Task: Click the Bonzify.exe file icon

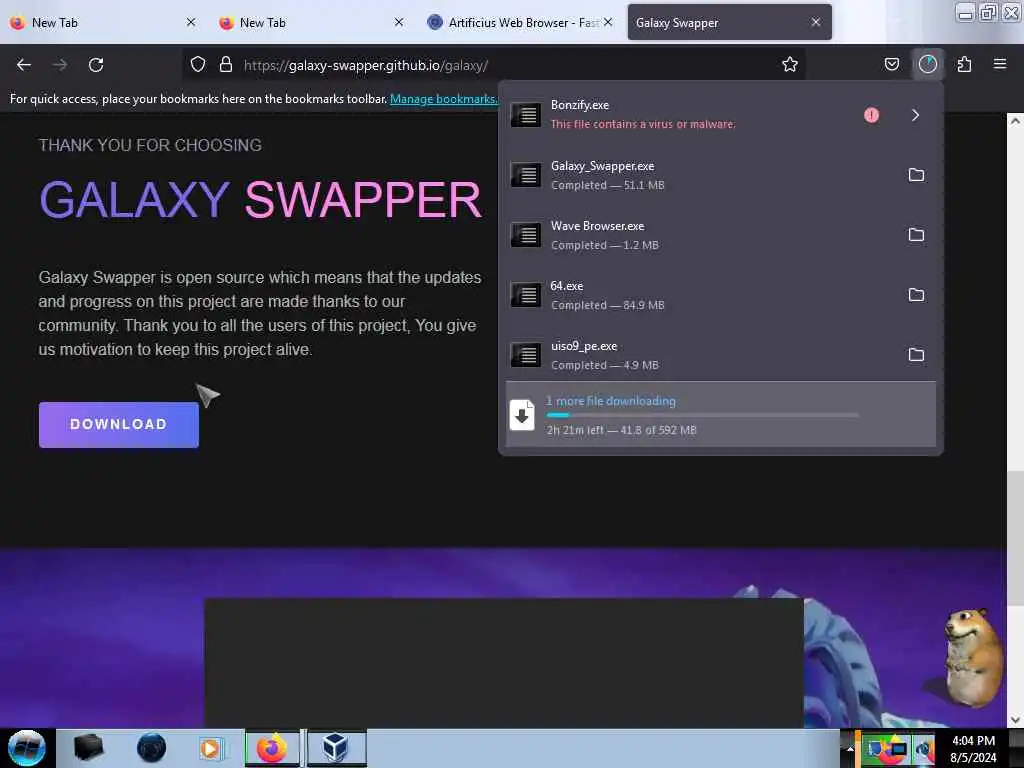Action: click(526, 115)
